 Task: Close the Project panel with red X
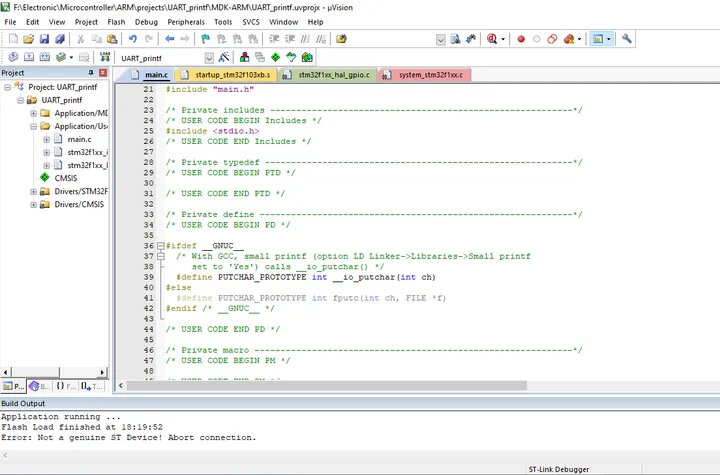pos(103,73)
